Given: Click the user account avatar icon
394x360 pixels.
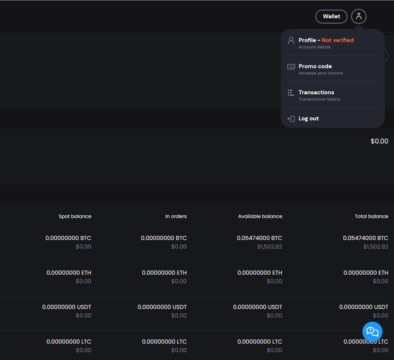Looking at the screenshot, I should 359,16.
